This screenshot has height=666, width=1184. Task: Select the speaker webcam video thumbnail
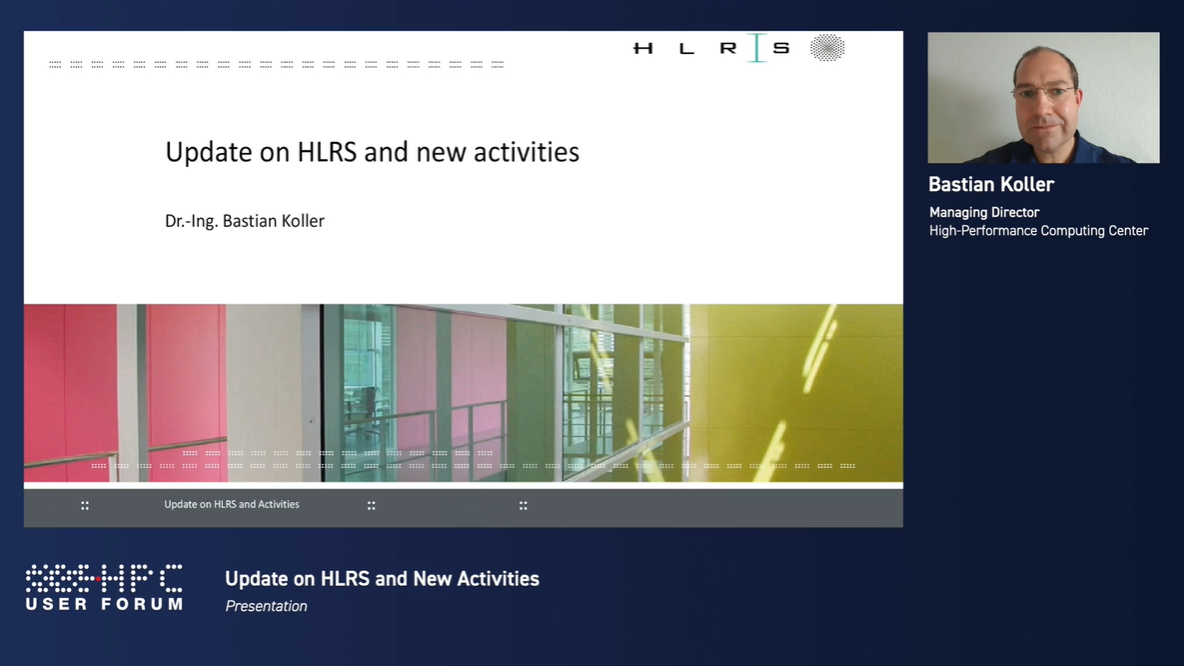[x=1043, y=97]
